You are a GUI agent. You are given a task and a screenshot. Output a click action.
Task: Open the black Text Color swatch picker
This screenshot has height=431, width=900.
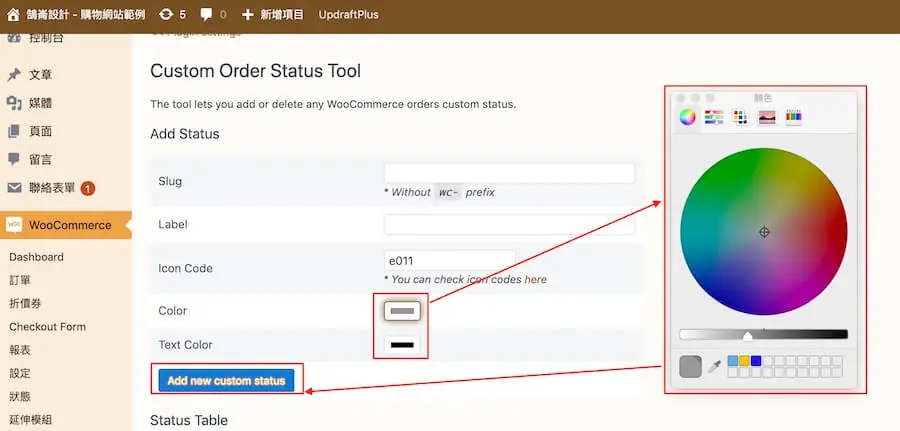[x=402, y=345]
